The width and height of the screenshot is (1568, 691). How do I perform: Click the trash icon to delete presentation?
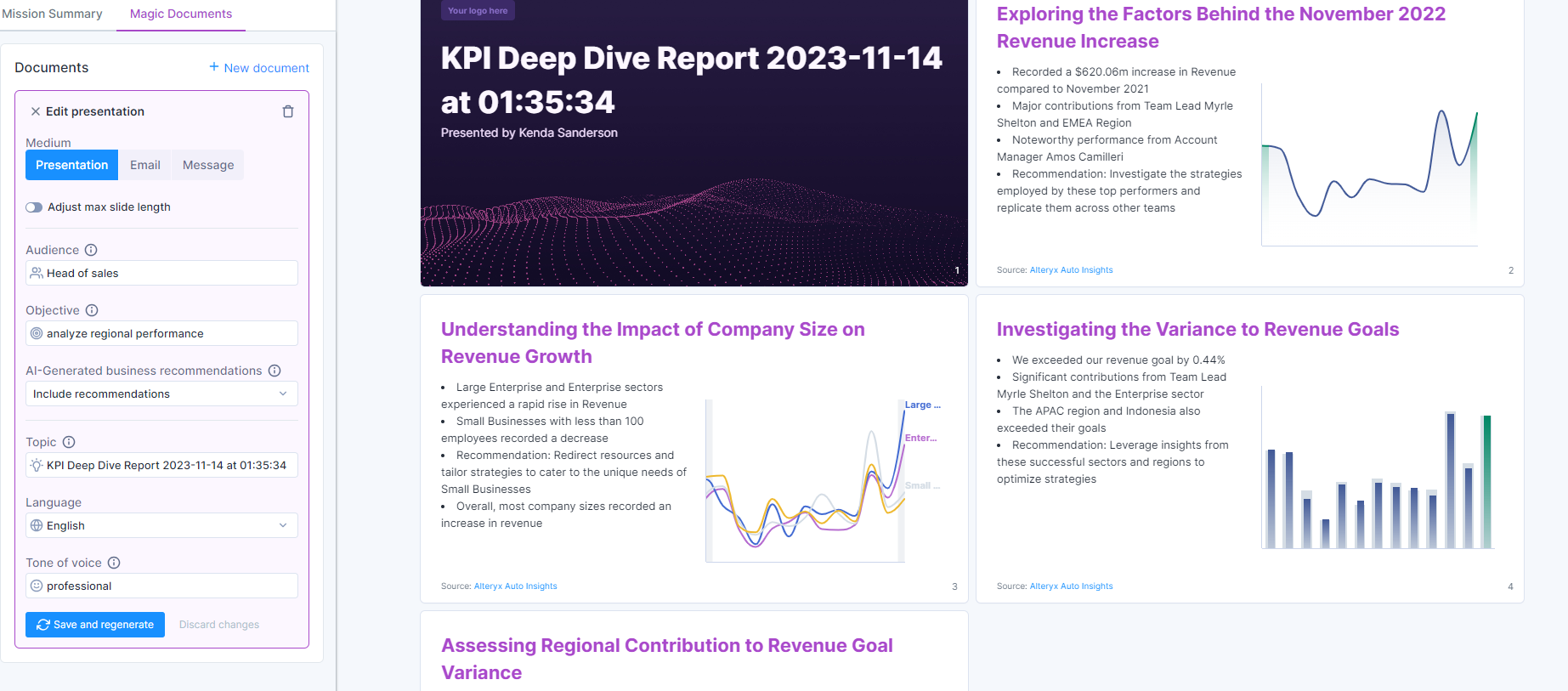click(x=288, y=111)
